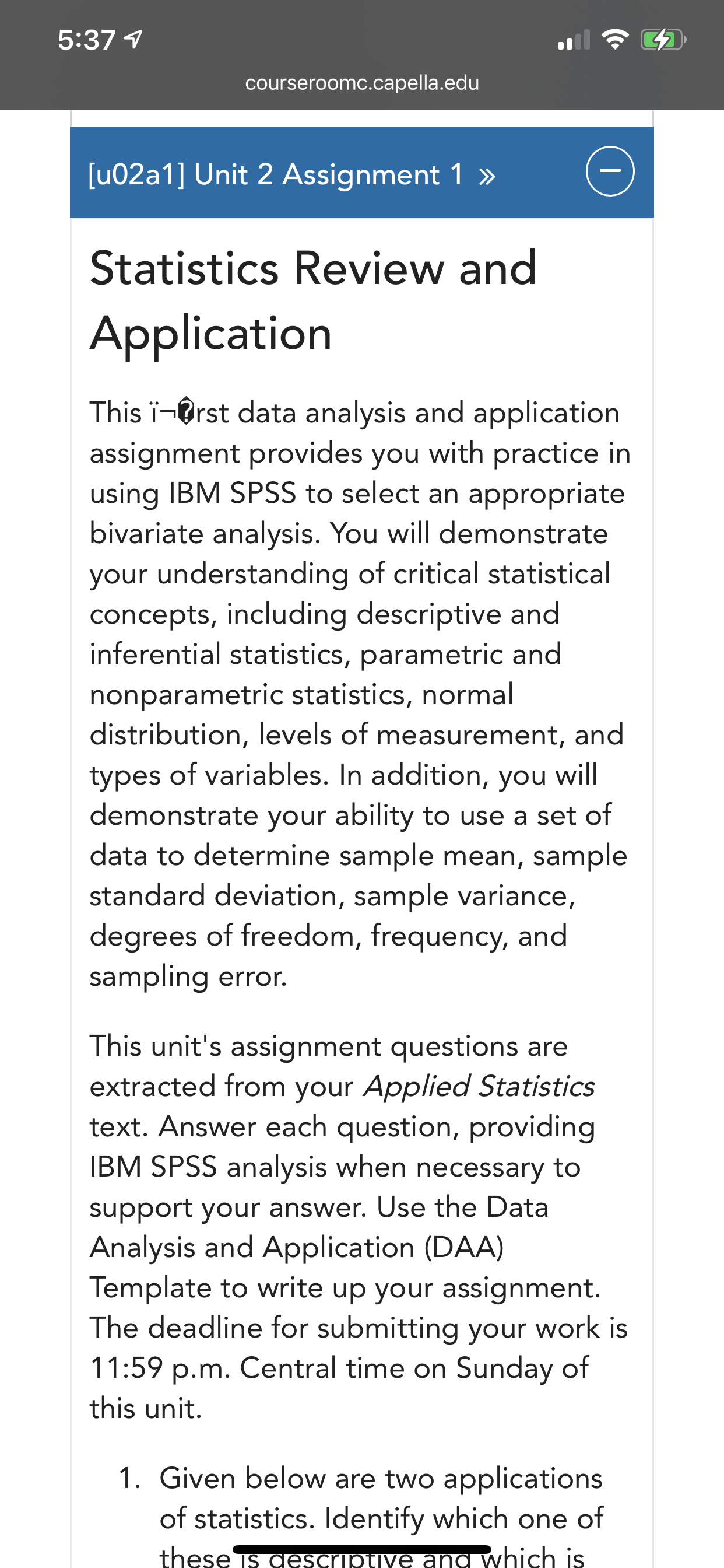Tap the sampling error text ending paragraph one

[188, 977]
